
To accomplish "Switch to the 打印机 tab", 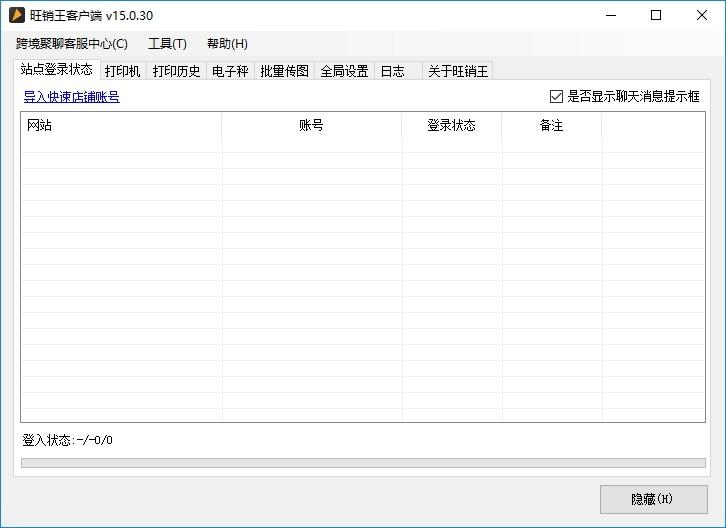I will tap(123, 71).
